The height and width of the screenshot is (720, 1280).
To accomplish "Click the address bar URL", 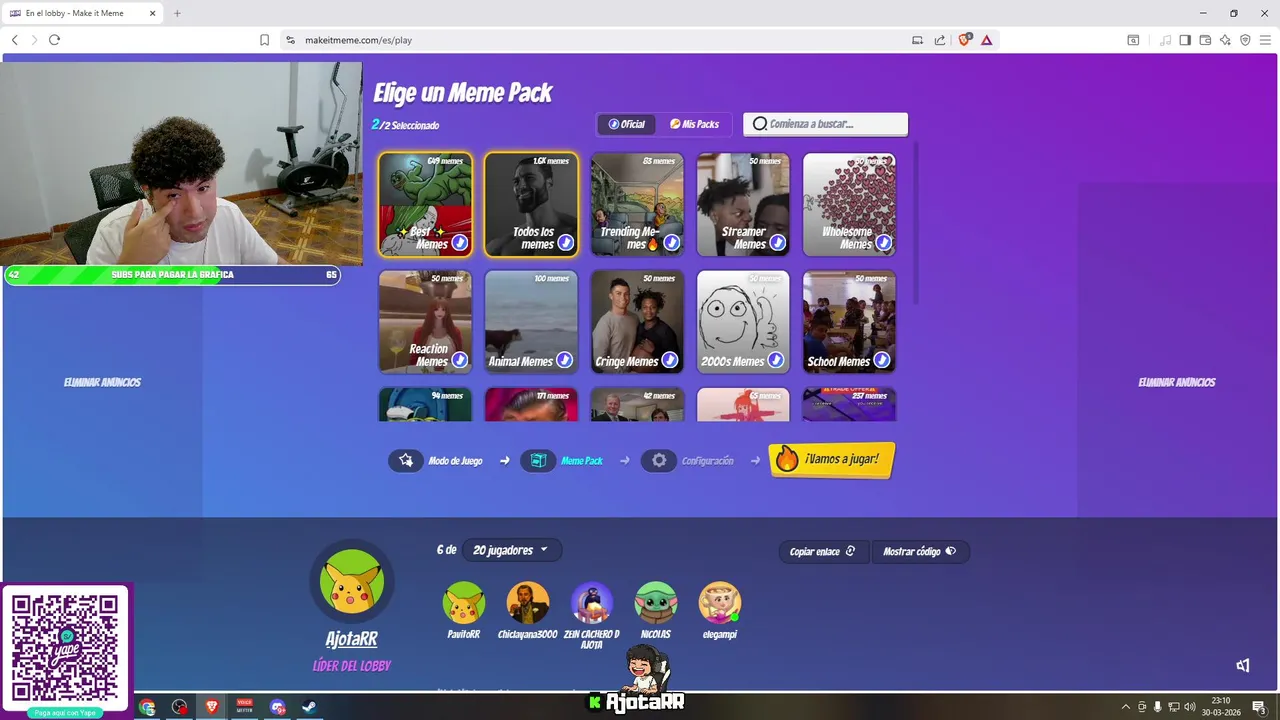I will pos(358,40).
